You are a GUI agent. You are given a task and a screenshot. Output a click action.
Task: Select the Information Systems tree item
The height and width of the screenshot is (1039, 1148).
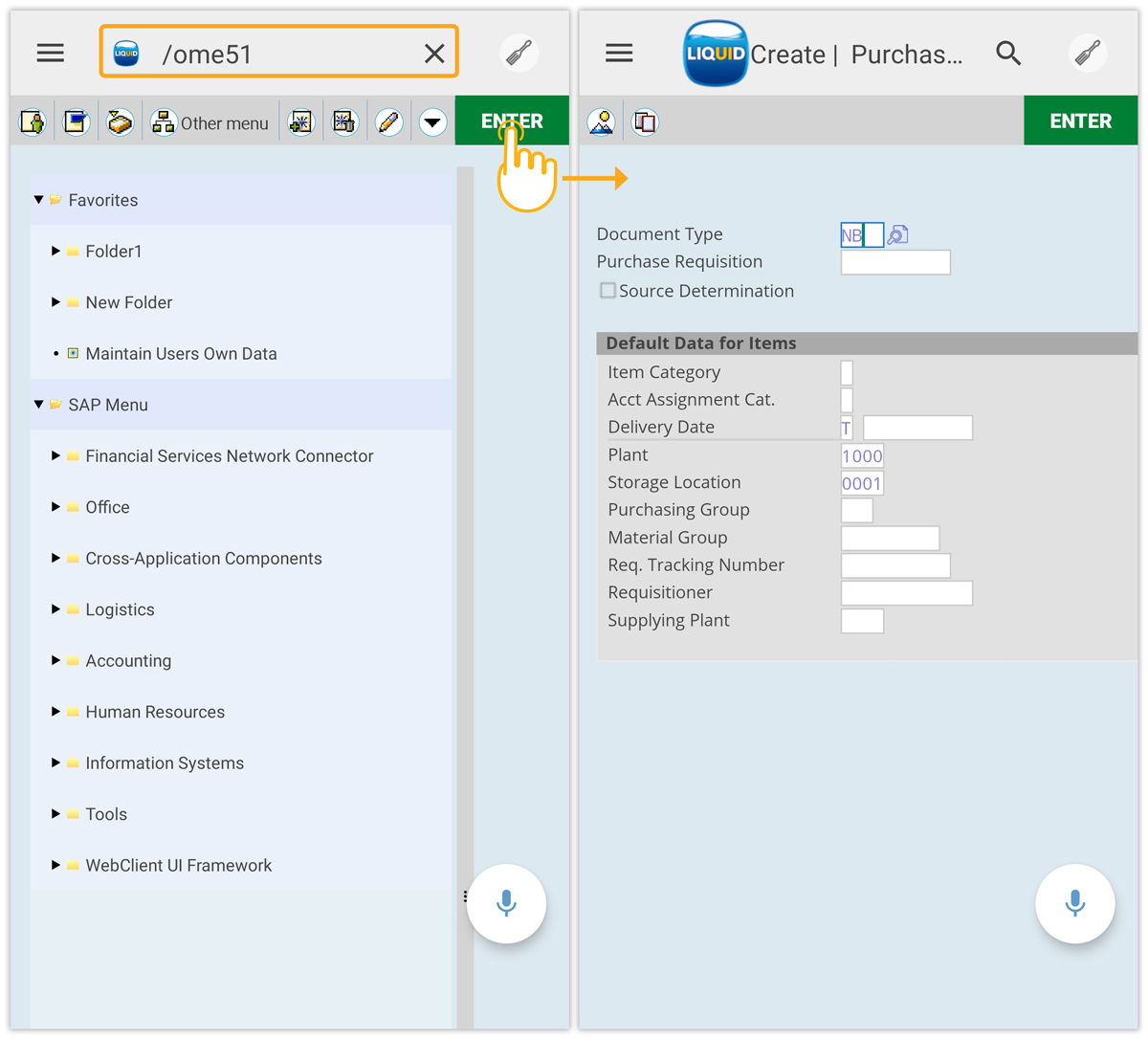[x=165, y=763]
